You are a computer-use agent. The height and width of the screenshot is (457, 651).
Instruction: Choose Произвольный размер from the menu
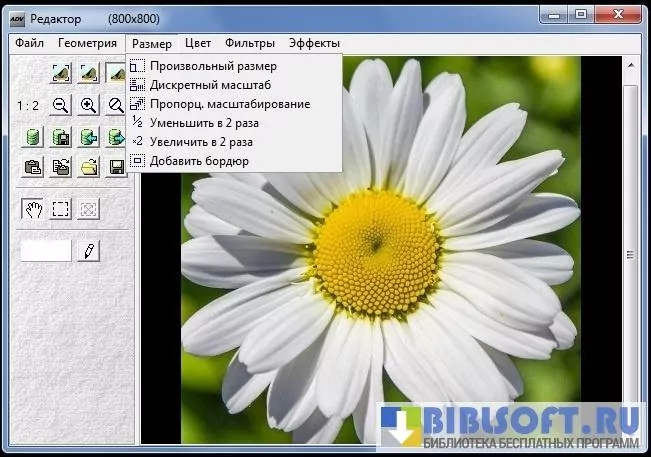click(213, 66)
